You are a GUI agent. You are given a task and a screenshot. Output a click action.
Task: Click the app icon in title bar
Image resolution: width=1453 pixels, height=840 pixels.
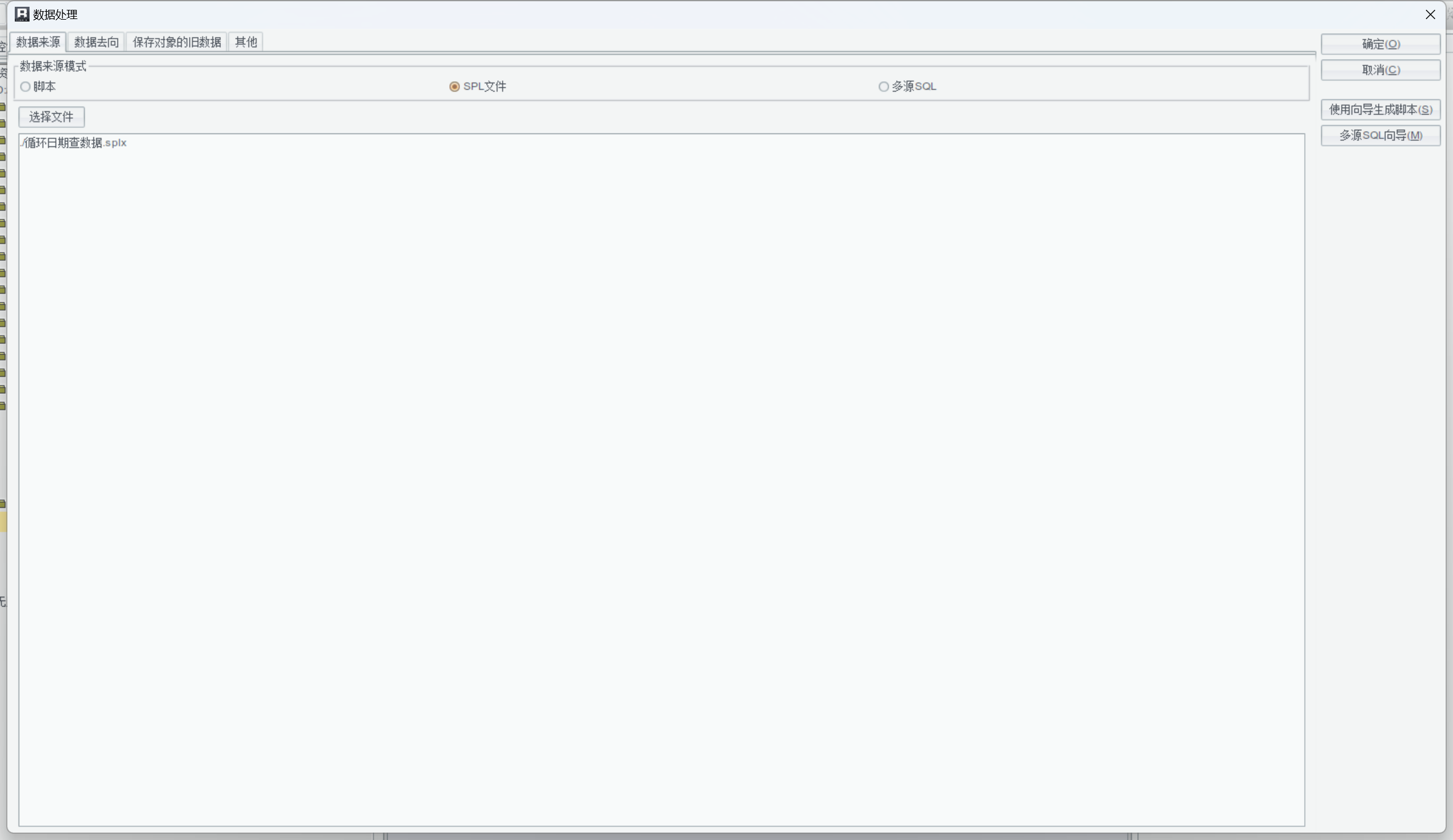point(22,14)
